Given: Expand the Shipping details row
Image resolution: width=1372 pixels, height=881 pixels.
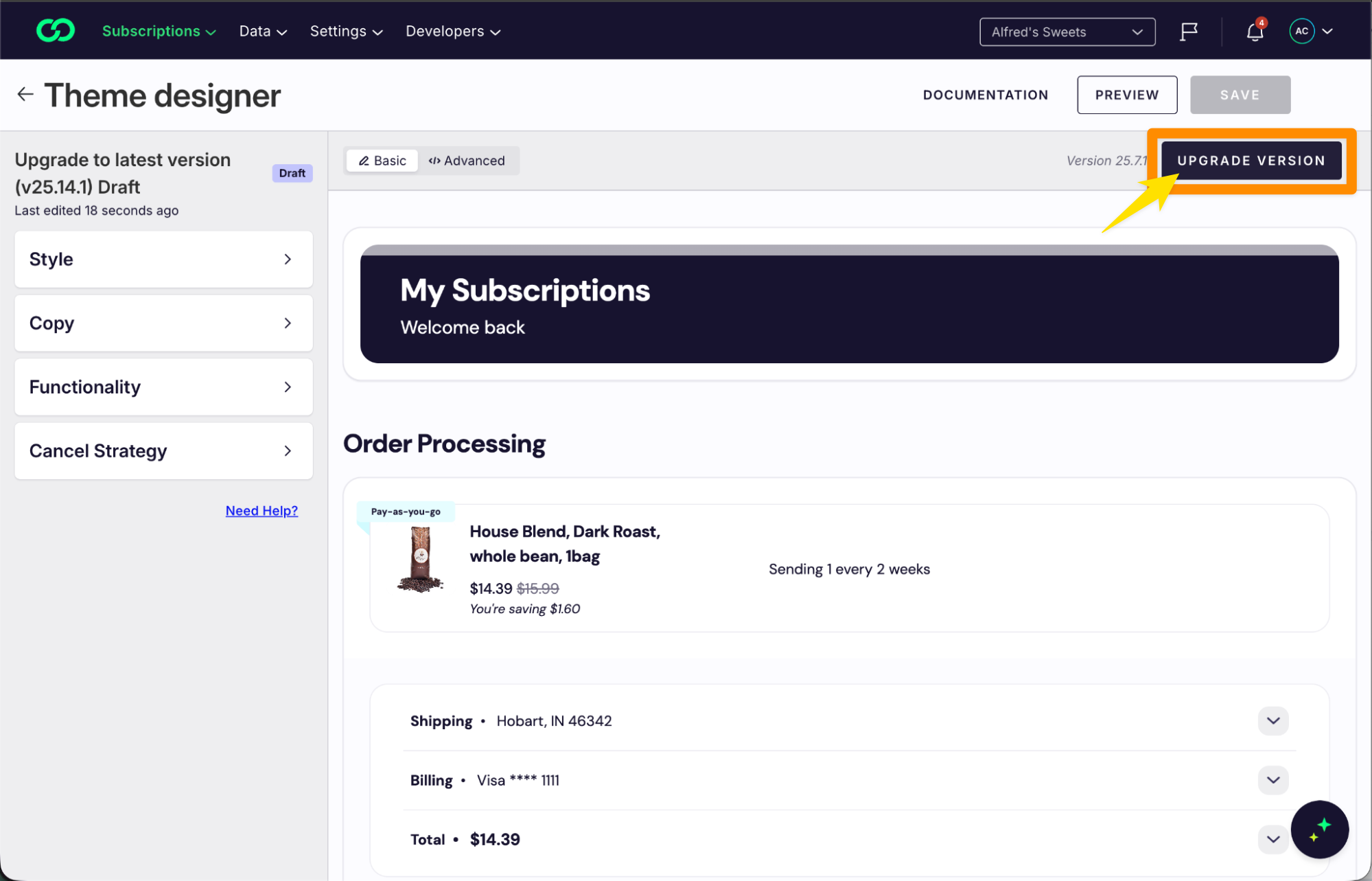Looking at the screenshot, I should 1272,721.
